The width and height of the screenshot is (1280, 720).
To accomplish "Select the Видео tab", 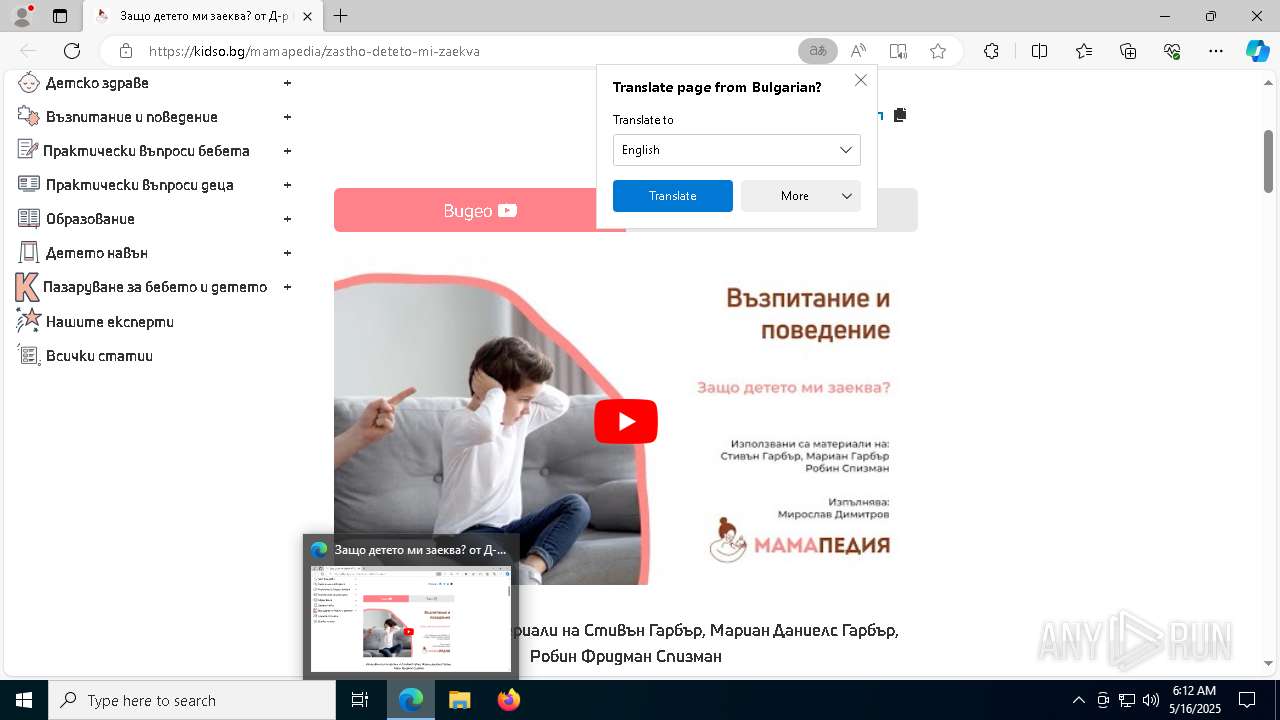I will (x=480, y=210).
